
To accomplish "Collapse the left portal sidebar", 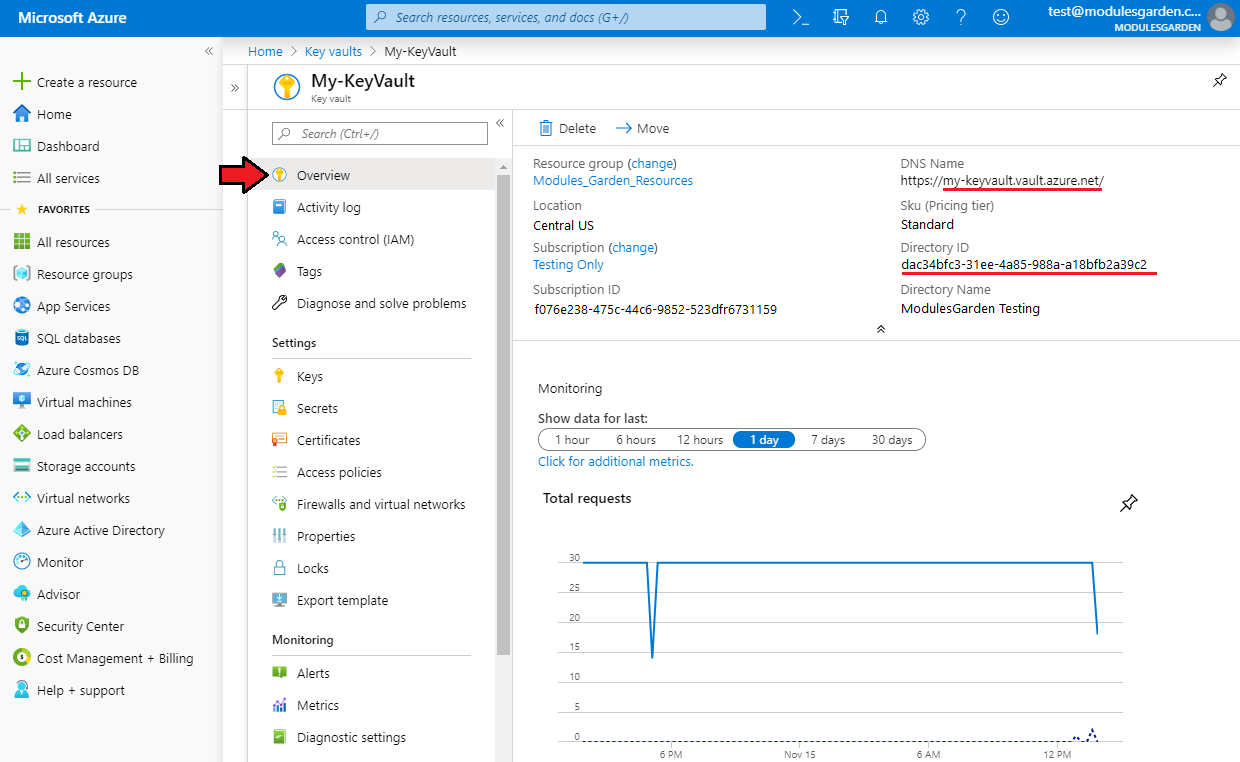I will point(209,51).
